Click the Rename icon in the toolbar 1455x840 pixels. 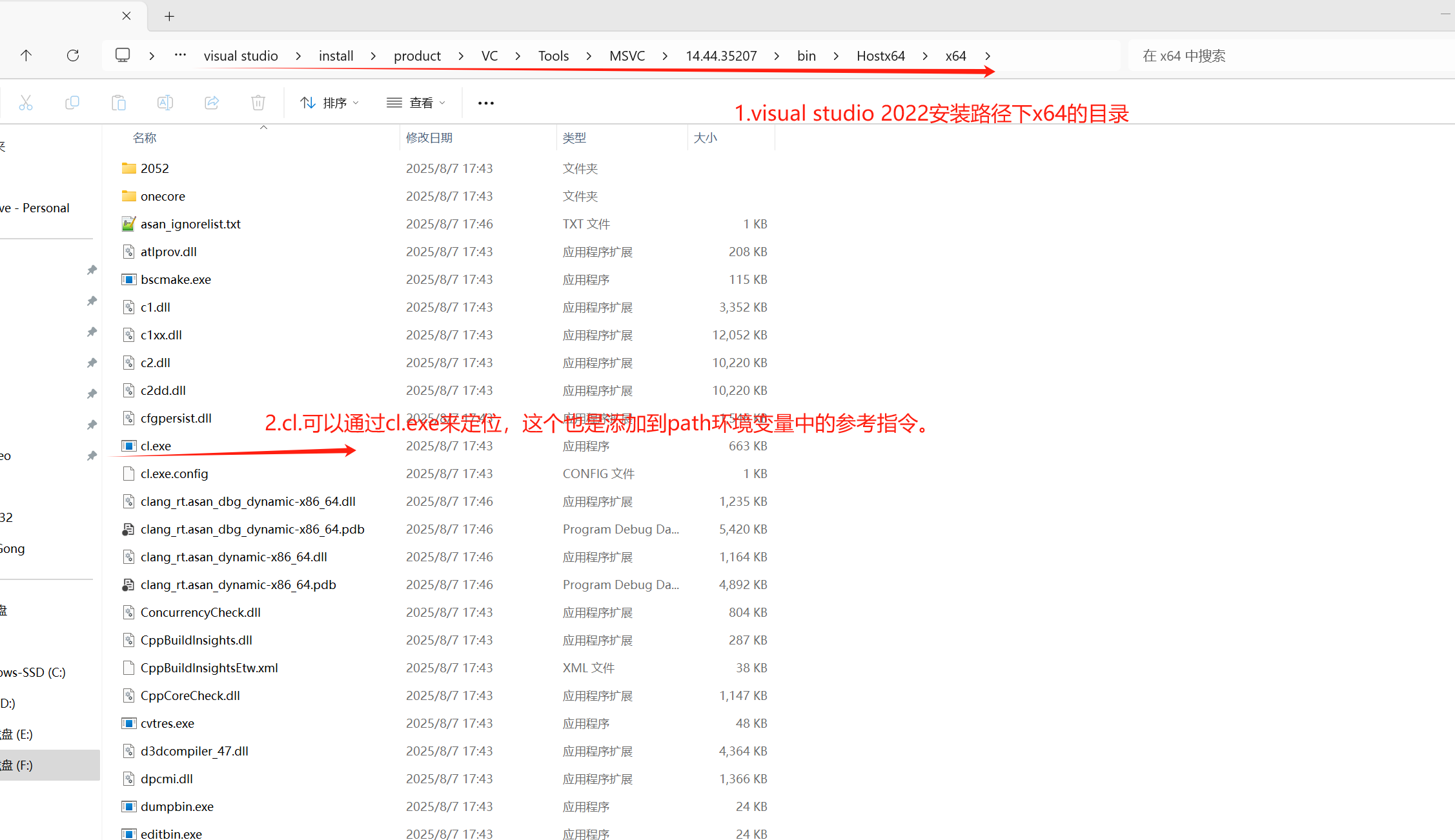(x=165, y=102)
